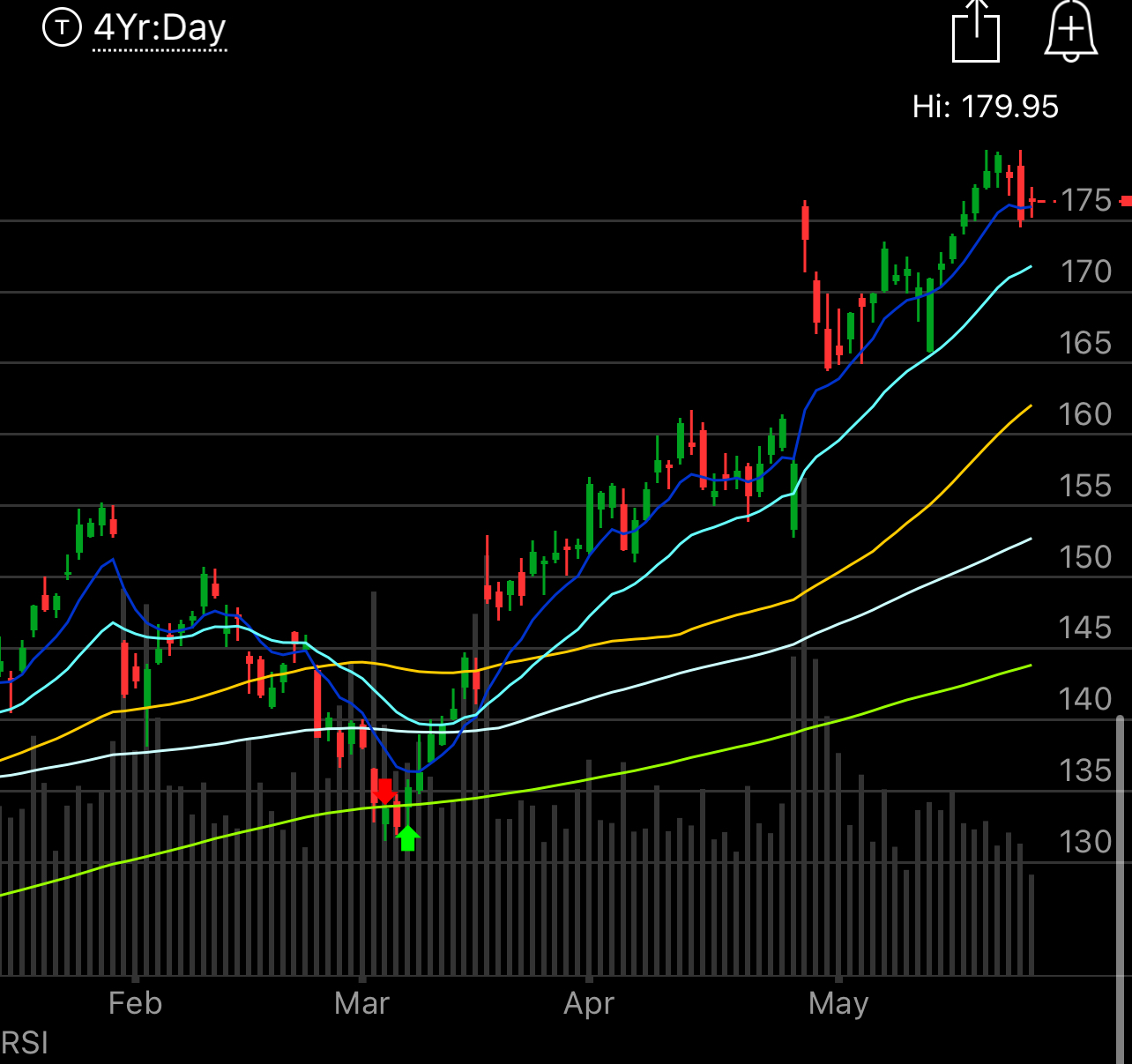This screenshot has height=1064, width=1132.
Task: Select the 150 price axis label
Action: pos(1086,557)
